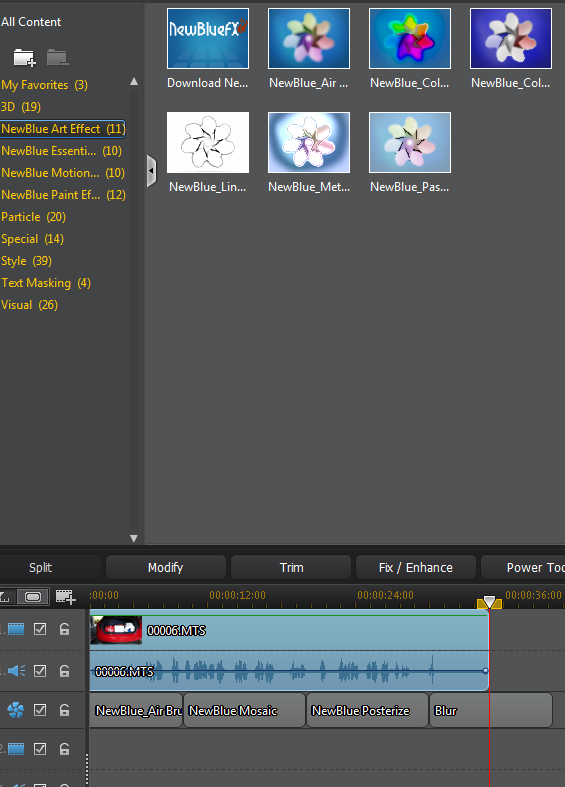Lock video track 2
The width and height of the screenshot is (565, 787).
coord(64,749)
